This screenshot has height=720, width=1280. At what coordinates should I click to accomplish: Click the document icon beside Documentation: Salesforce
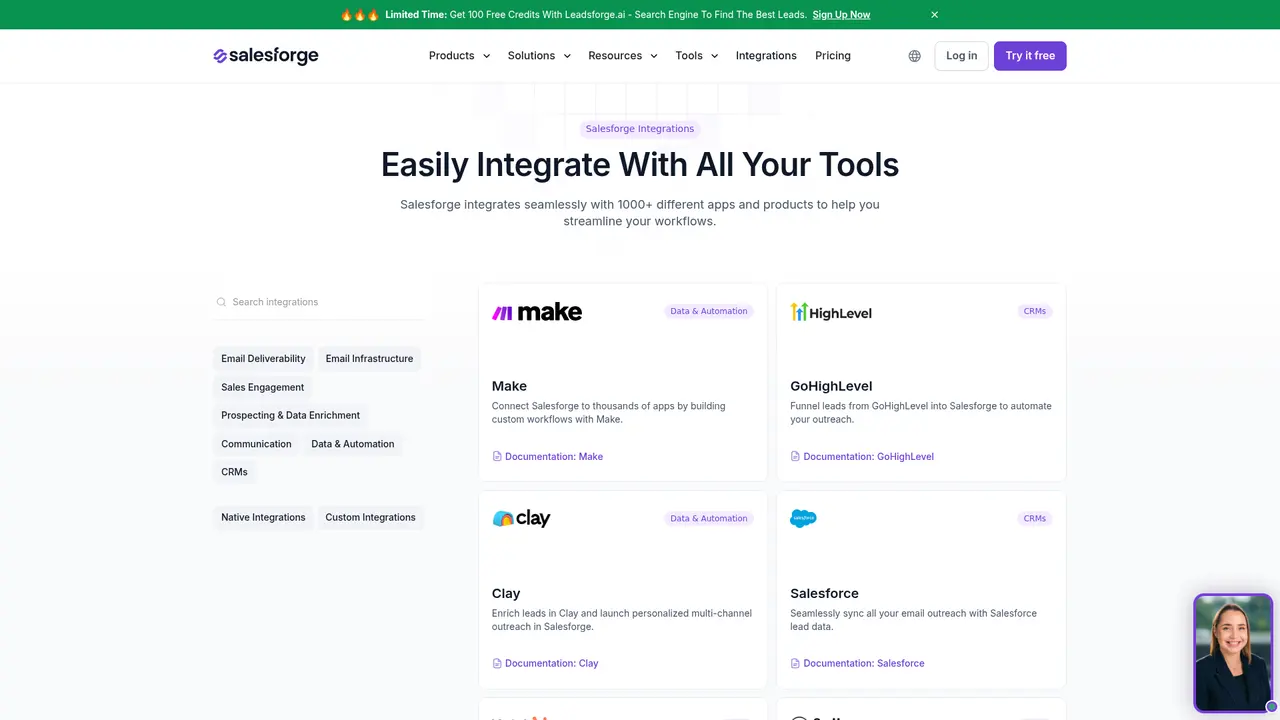coord(795,664)
